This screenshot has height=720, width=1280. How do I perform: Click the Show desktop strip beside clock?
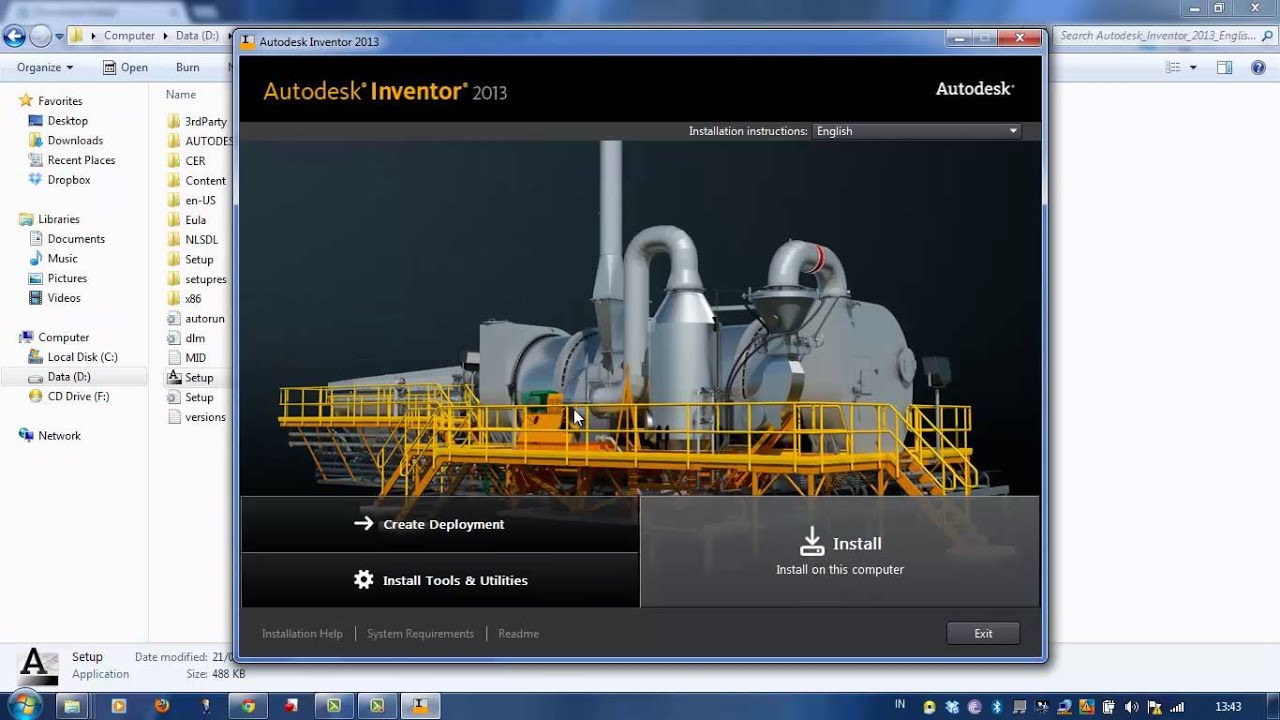tap(1273, 706)
